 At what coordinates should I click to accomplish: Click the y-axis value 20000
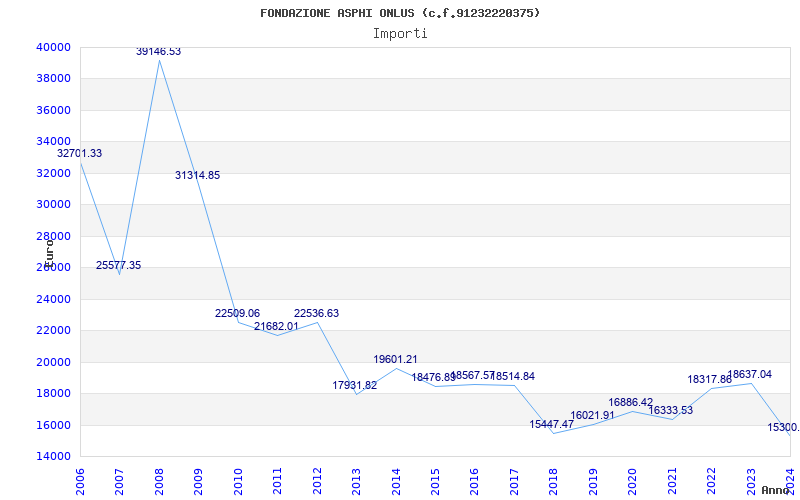click(53, 362)
